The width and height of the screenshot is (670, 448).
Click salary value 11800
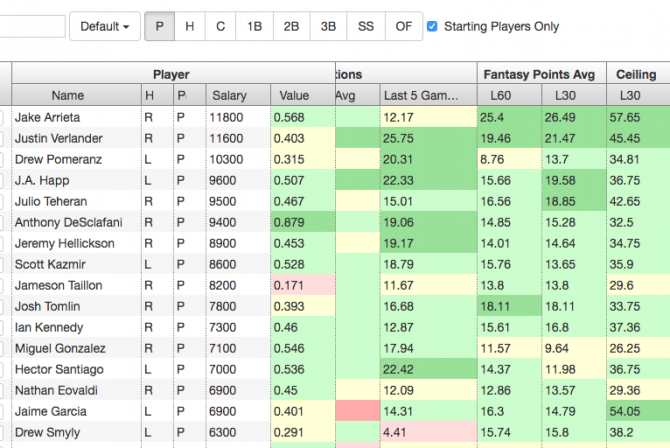(x=238, y=117)
